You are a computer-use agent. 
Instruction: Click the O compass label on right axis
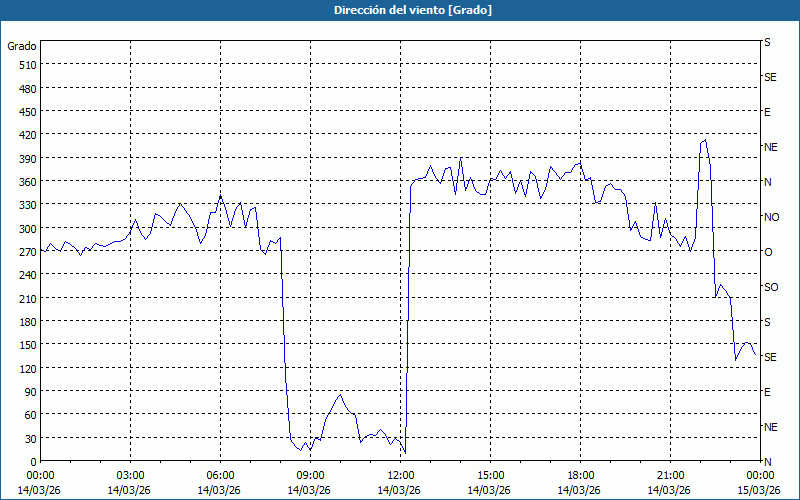pos(768,252)
